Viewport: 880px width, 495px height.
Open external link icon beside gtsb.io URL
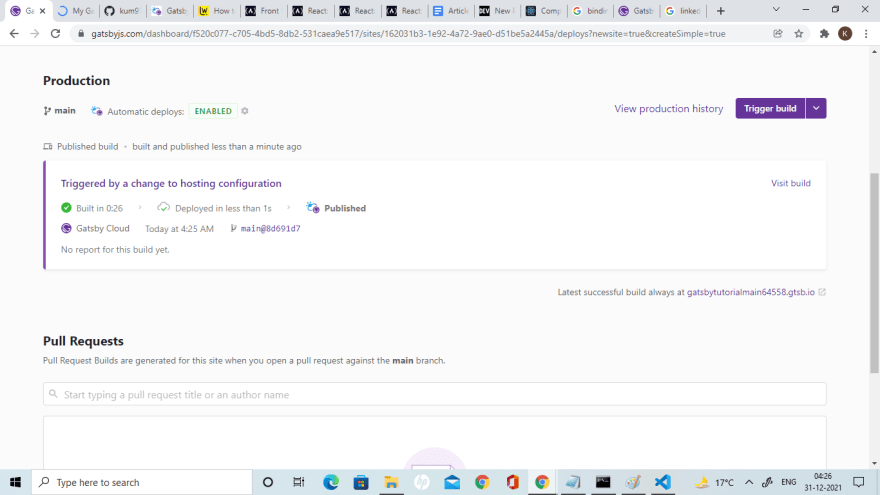click(822, 292)
